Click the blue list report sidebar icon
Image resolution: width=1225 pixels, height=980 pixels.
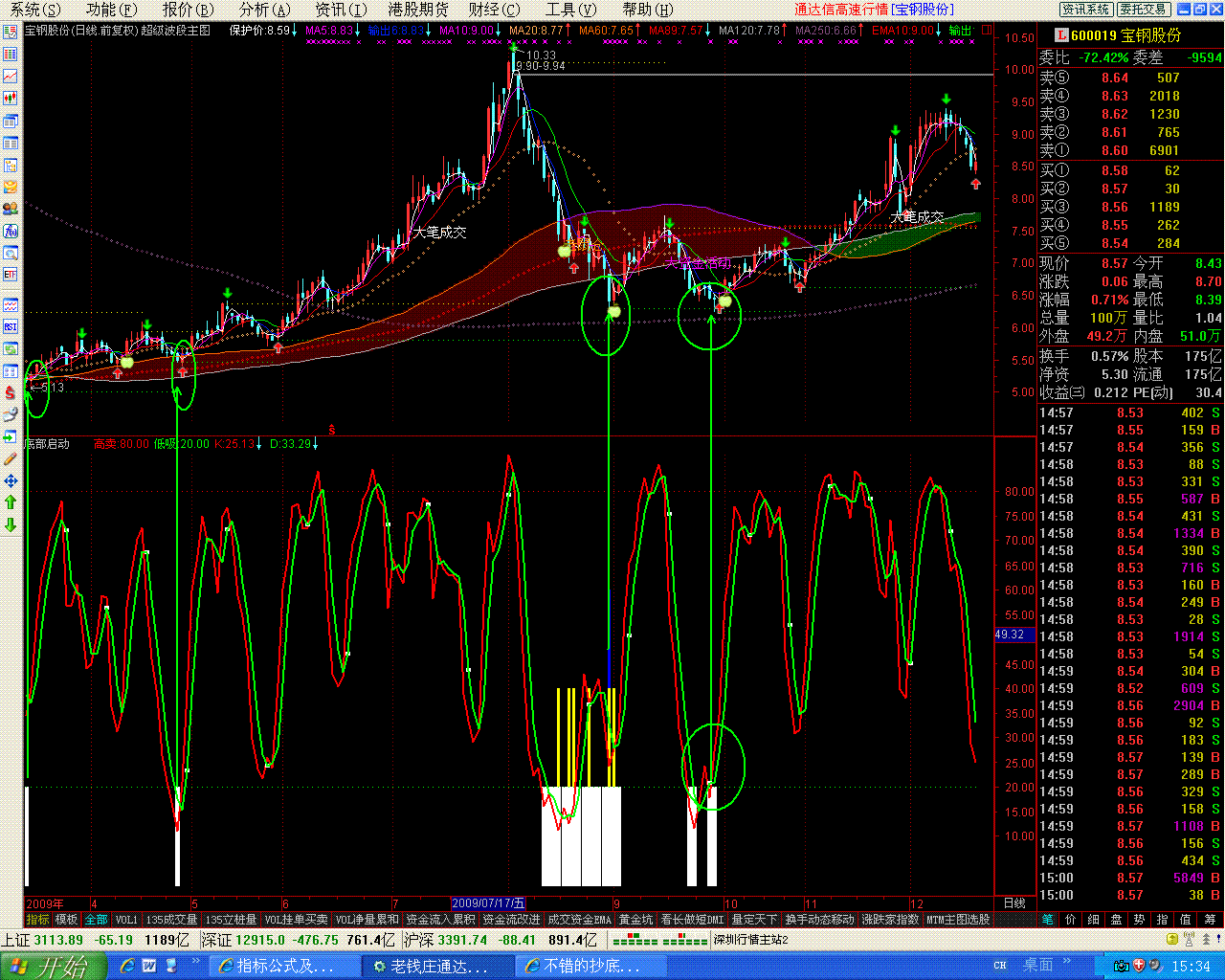coord(11,143)
